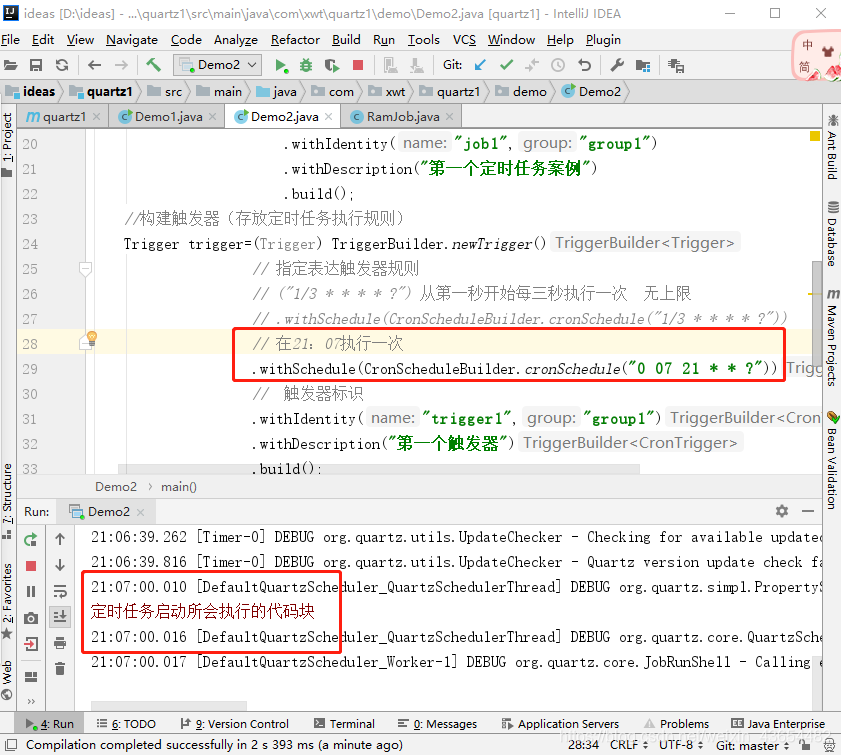Navigate forward with the right arrow icon
The height and width of the screenshot is (755, 841).
[122, 65]
